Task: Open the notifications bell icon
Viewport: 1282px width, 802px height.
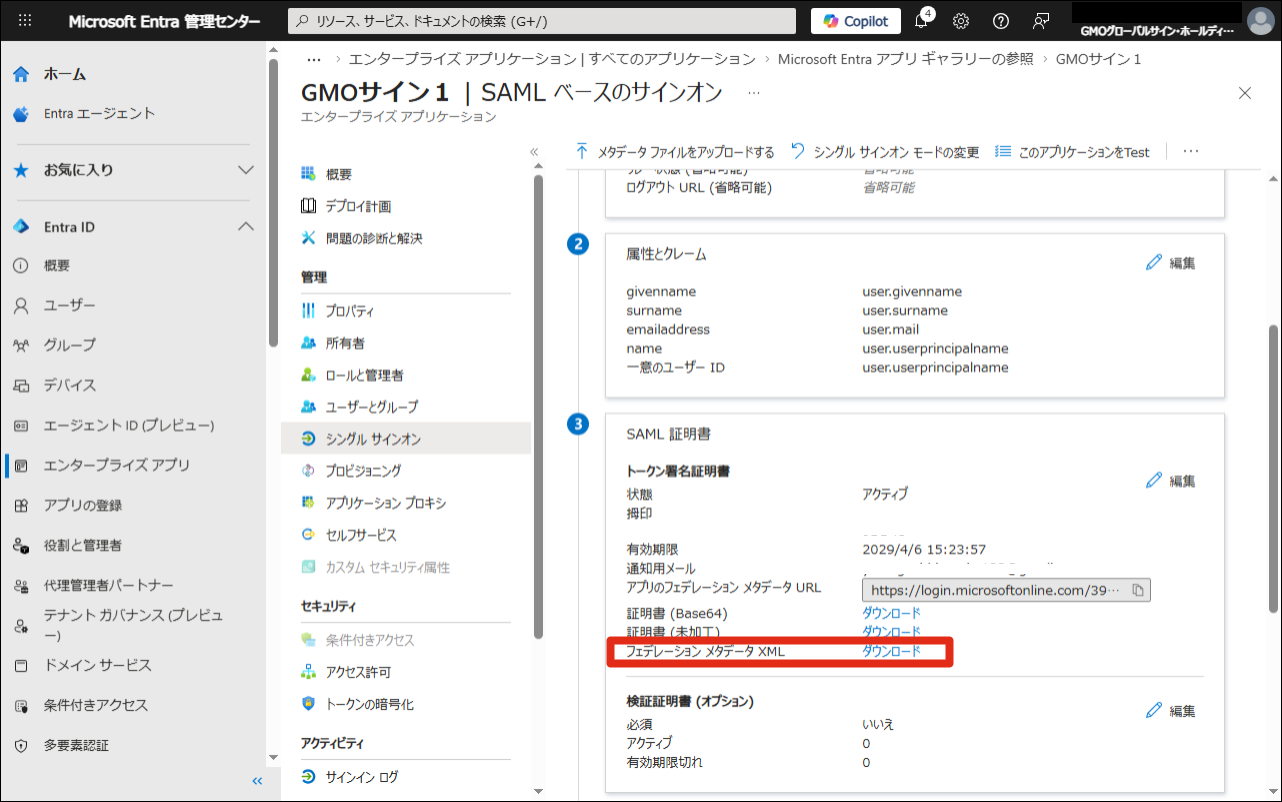Action: [x=922, y=21]
